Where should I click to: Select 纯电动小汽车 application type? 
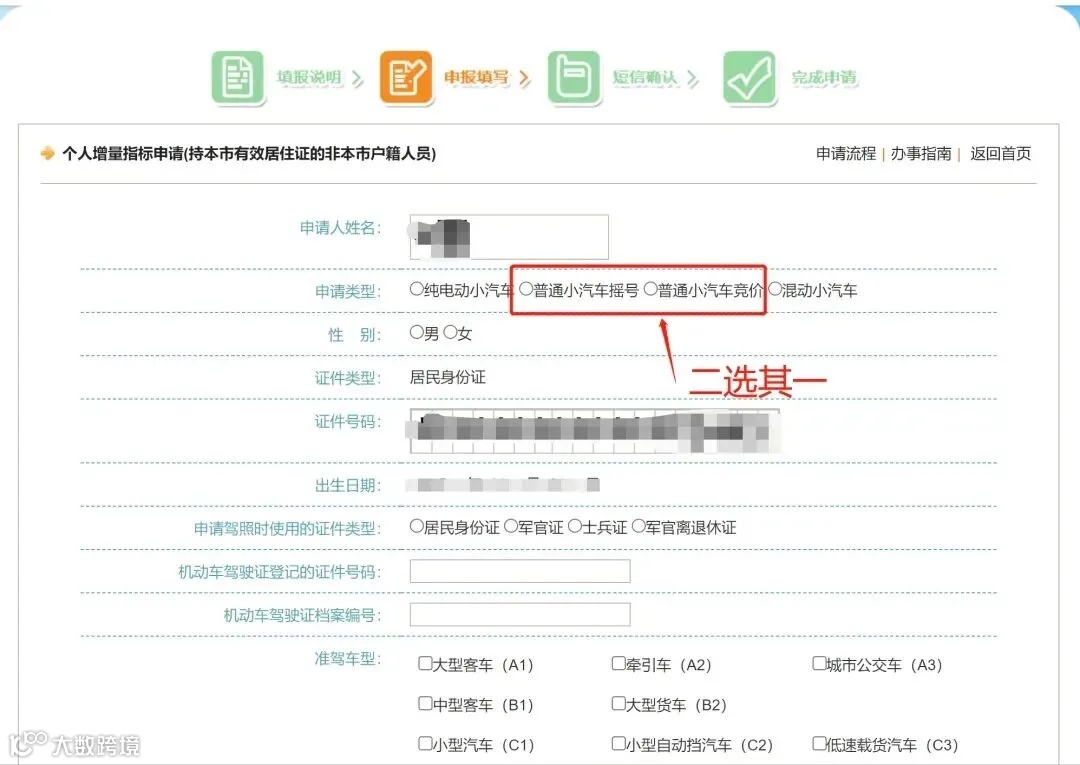(415, 289)
